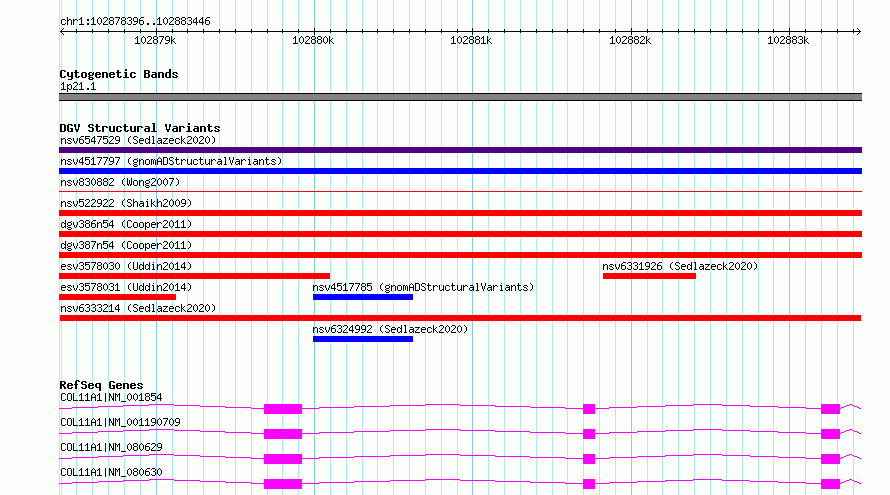Image resolution: width=890 pixels, height=495 pixels.
Task: Click the large left exon of NM_080629
Action: (283, 459)
